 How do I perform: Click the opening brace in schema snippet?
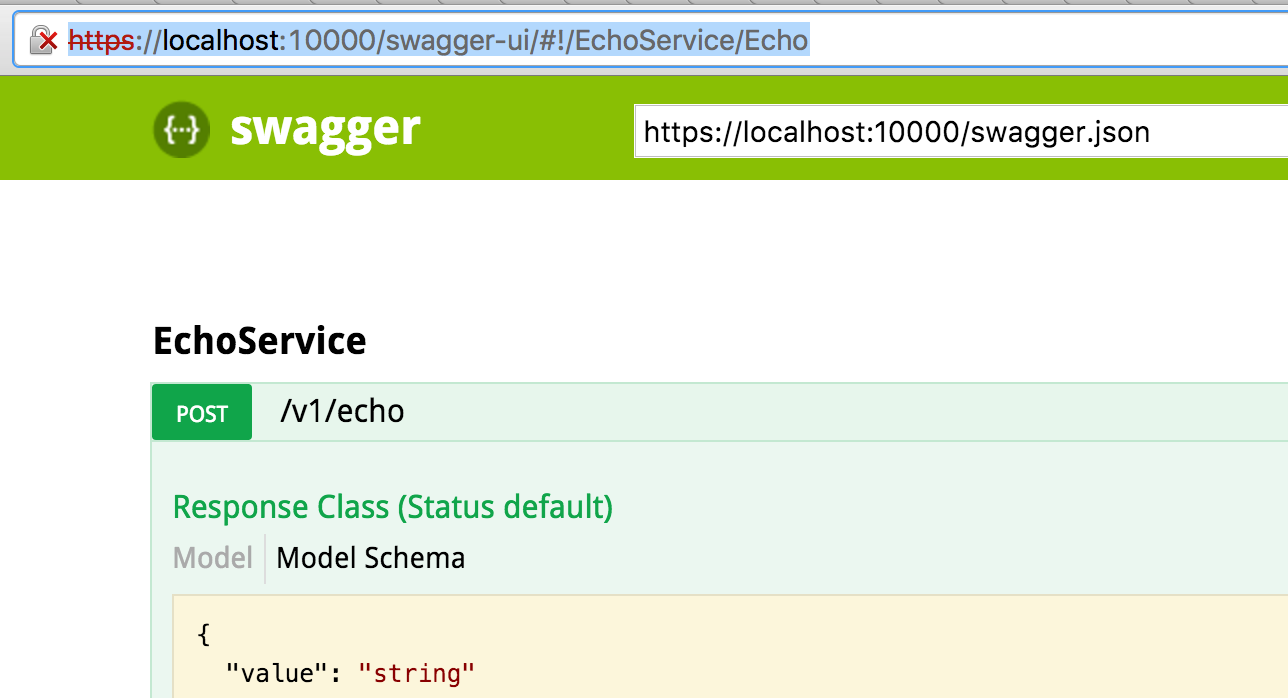pos(204,635)
